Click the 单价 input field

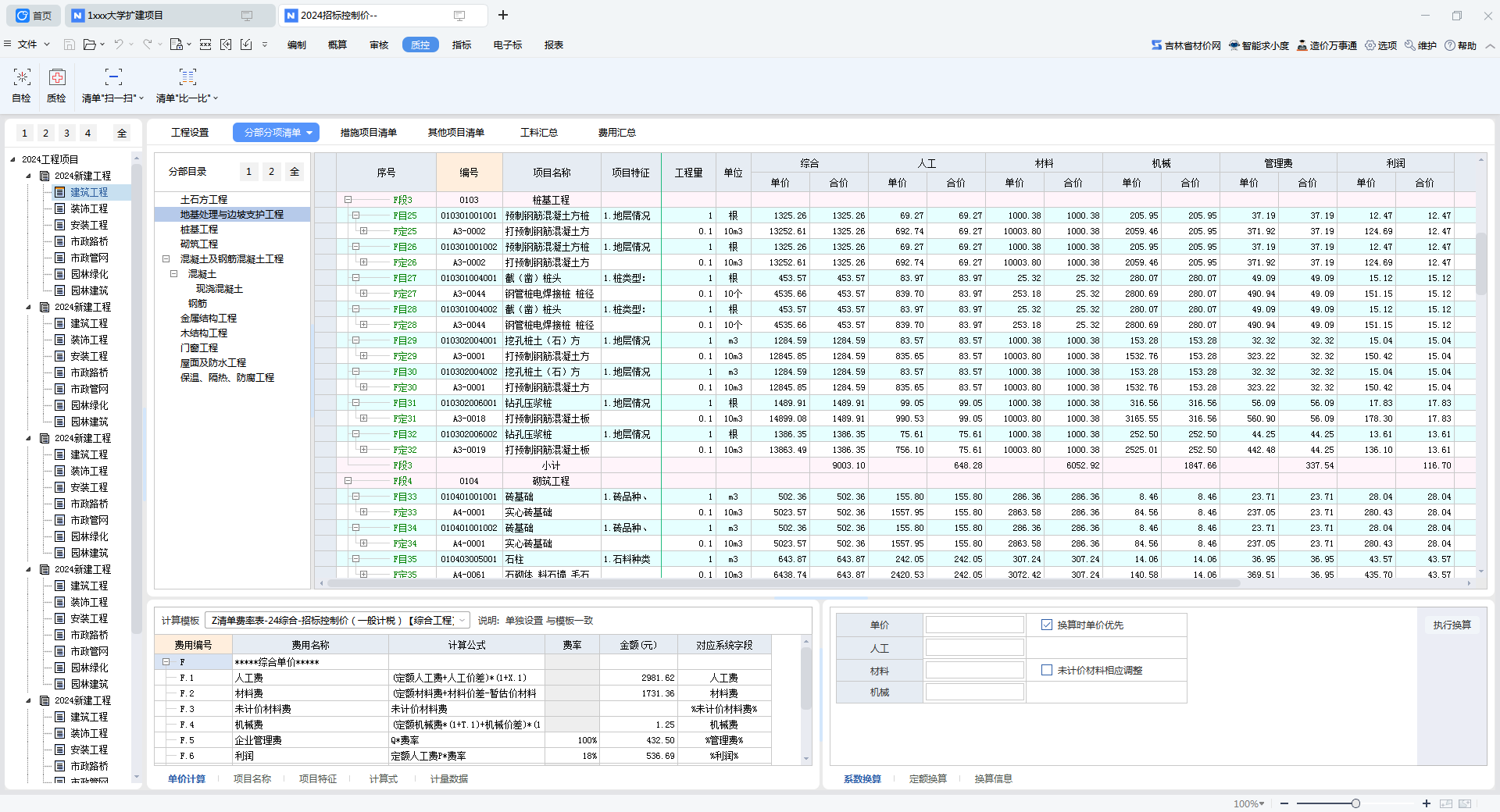point(975,625)
